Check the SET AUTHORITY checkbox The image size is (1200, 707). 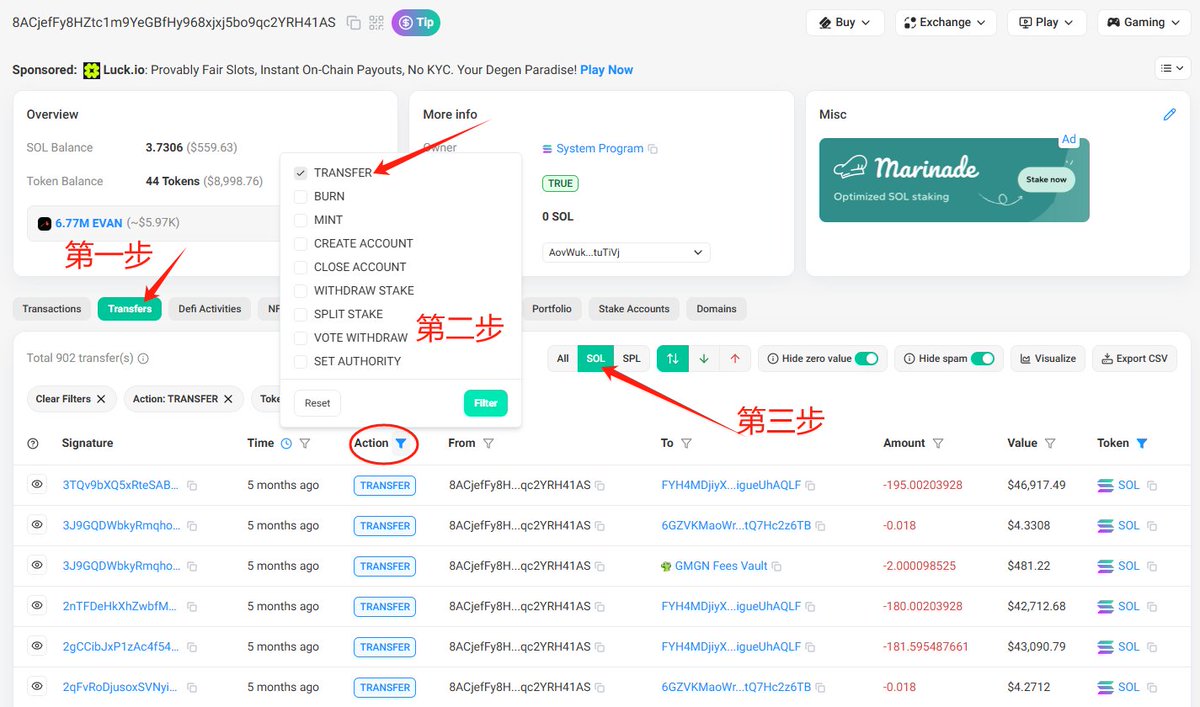(301, 361)
